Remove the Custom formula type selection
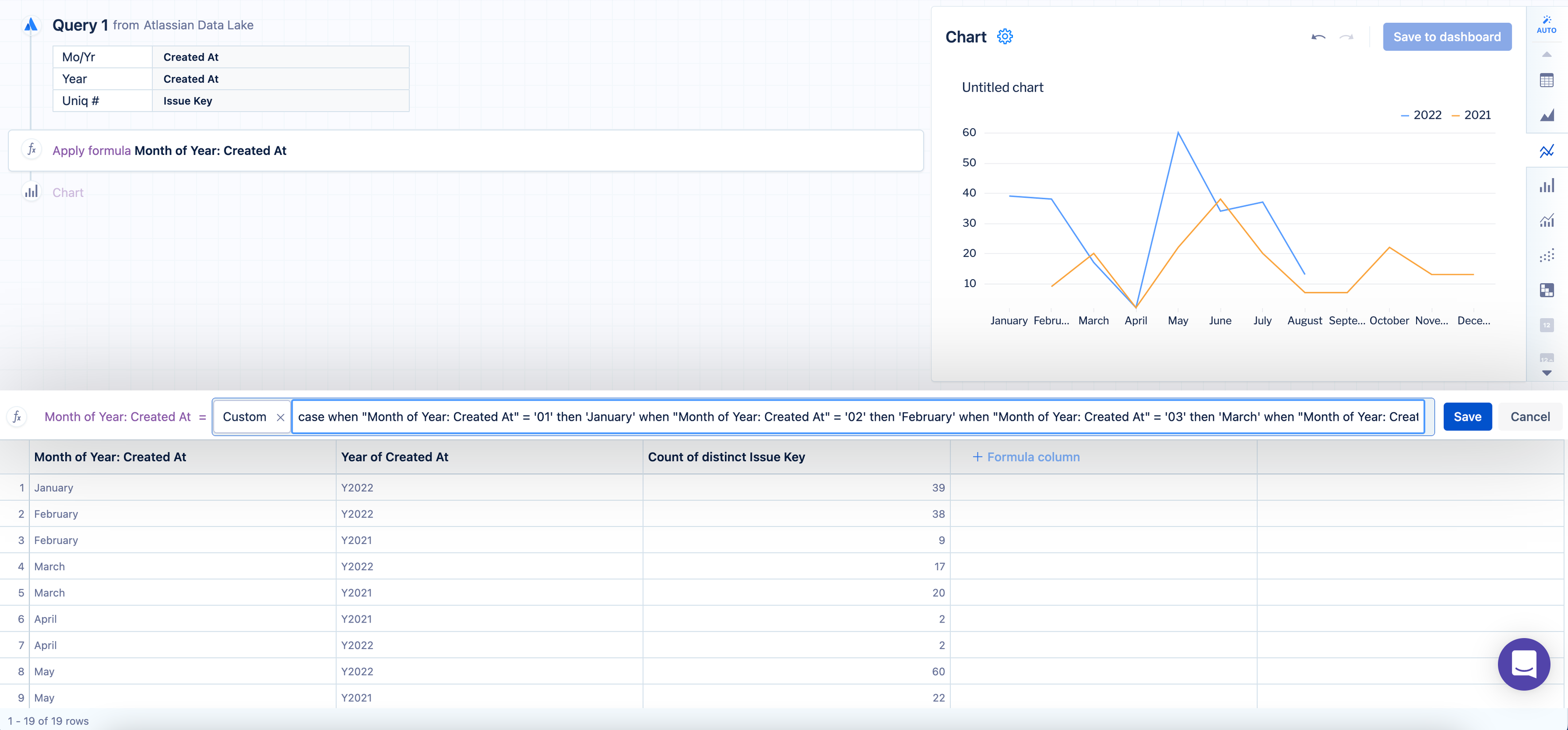 click(x=281, y=417)
